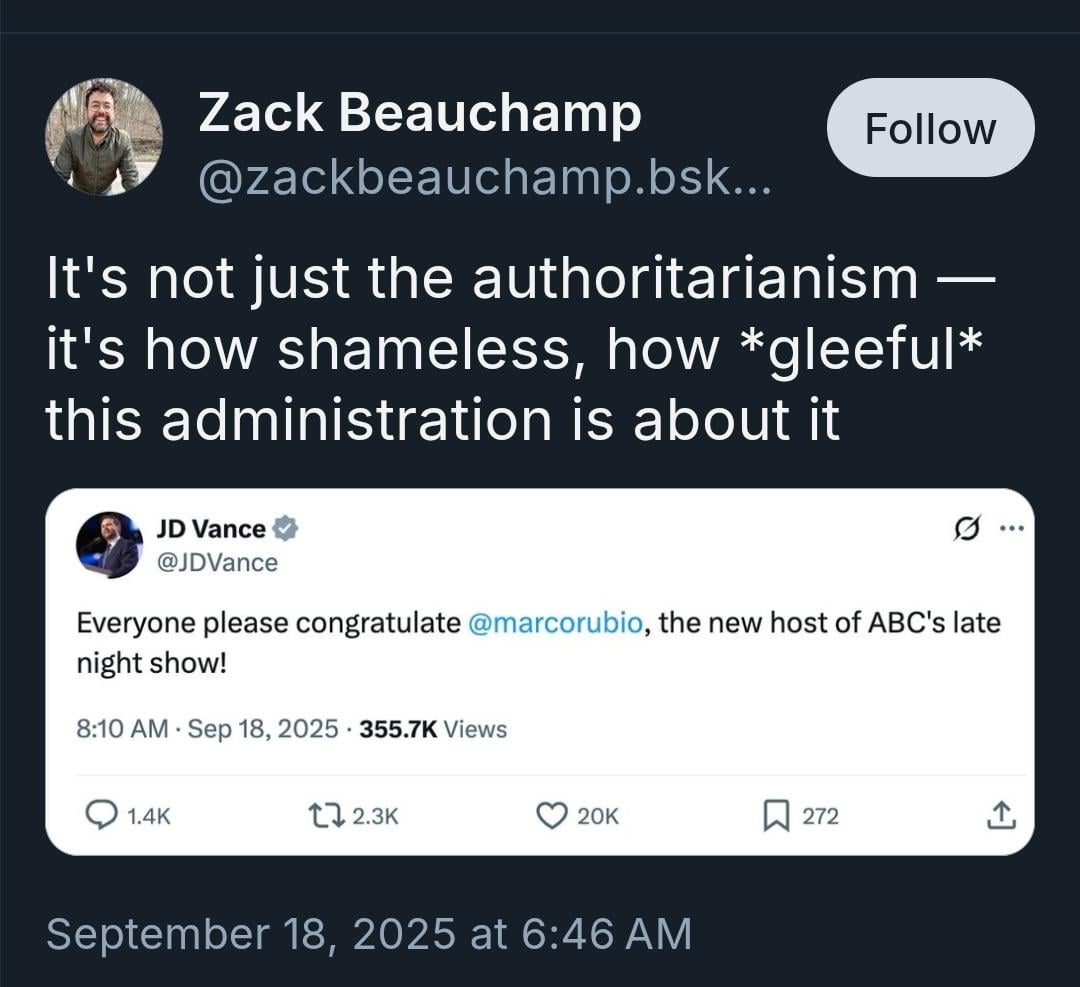Open the JD Vance display name

point(211,529)
